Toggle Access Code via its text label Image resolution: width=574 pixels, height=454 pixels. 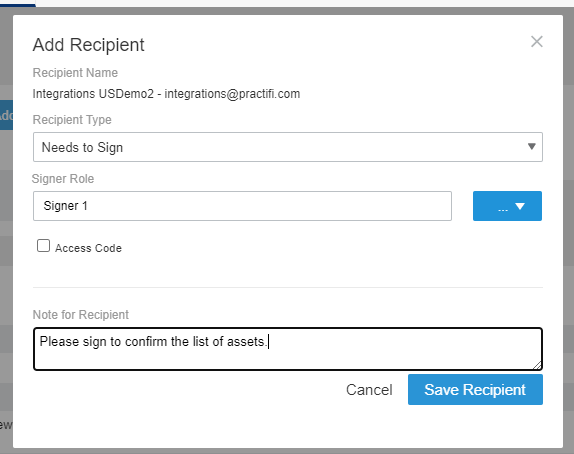(x=88, y=248)
